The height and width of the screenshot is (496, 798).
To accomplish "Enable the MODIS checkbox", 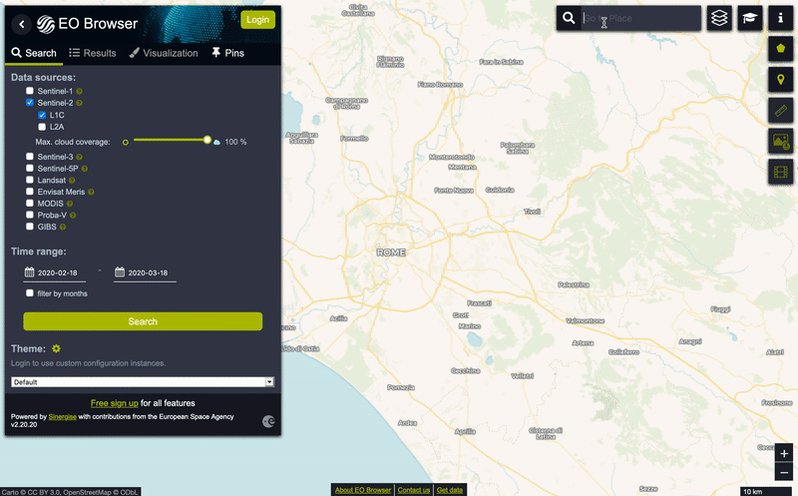I will point(30,203).
